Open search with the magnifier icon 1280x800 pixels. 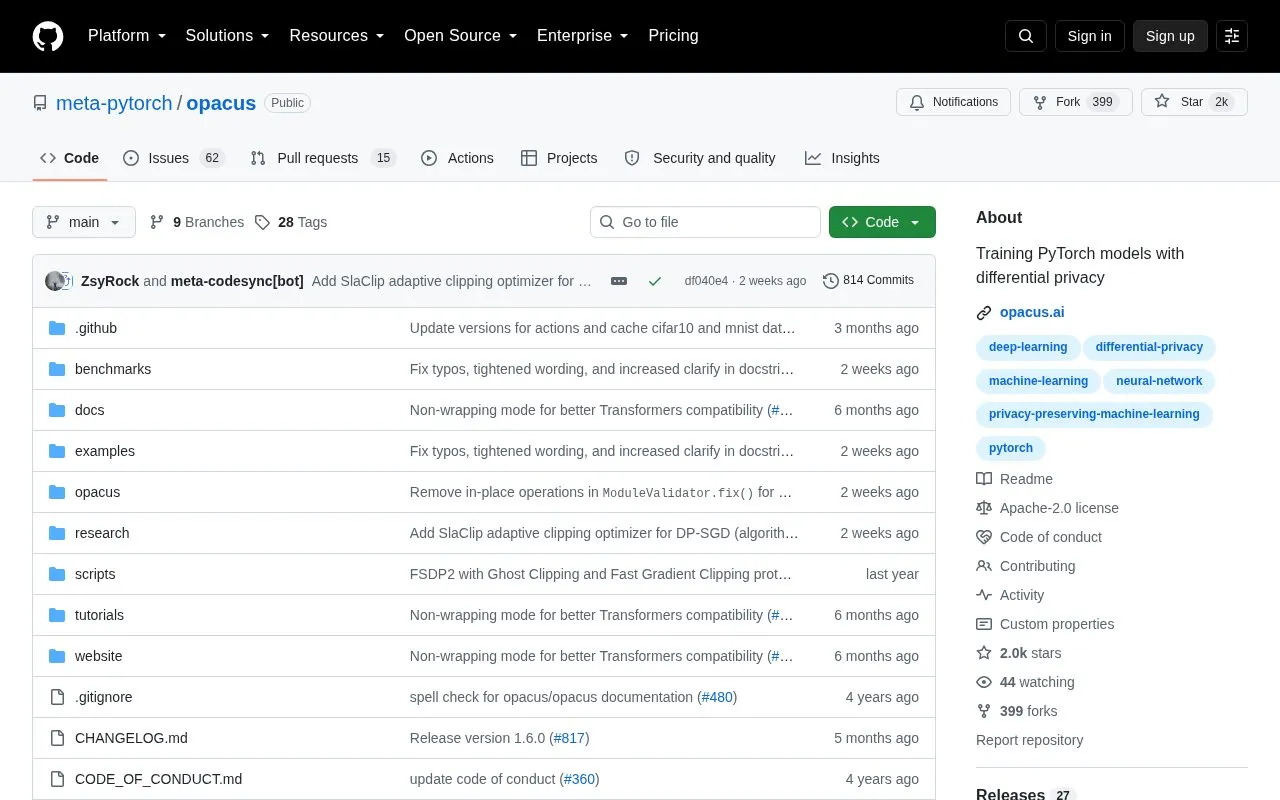pyautogui.click(x=1026, y=36)
